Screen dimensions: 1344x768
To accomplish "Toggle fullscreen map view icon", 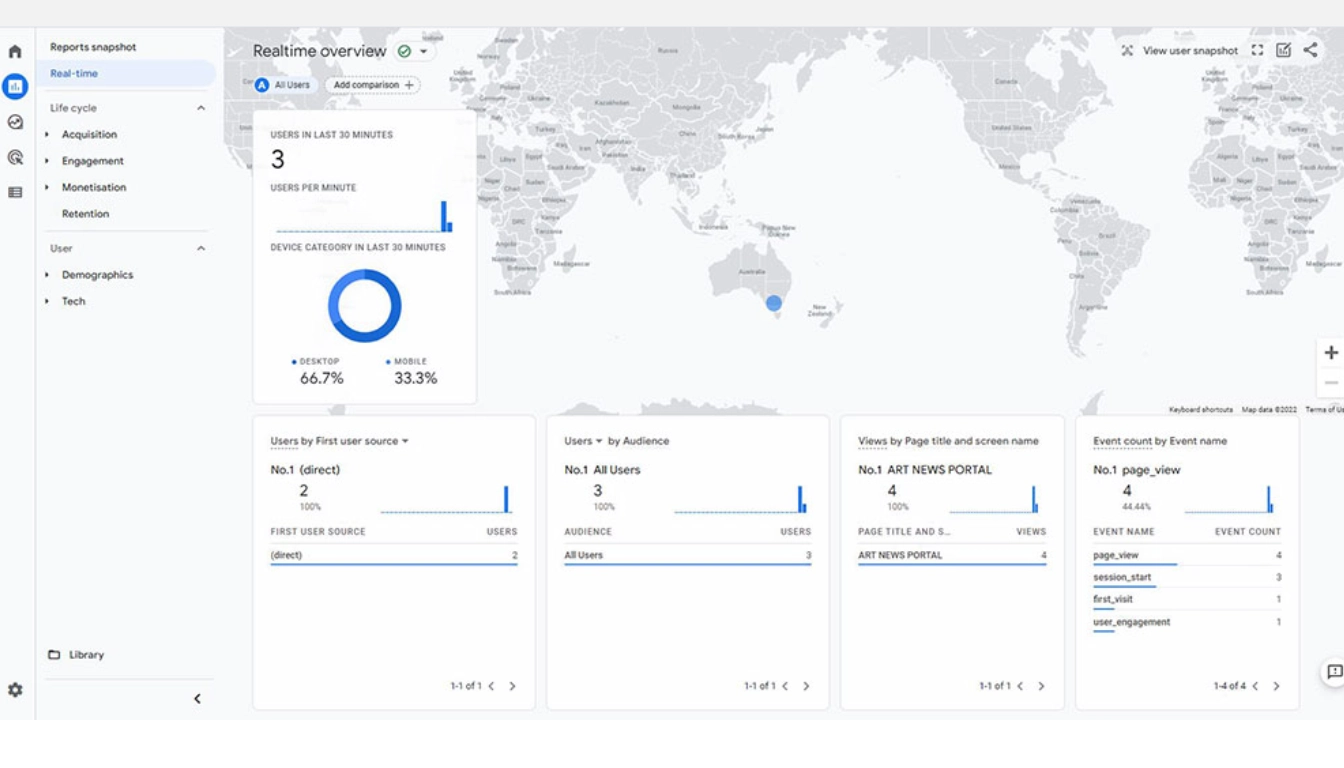I will click(1257, 50).
